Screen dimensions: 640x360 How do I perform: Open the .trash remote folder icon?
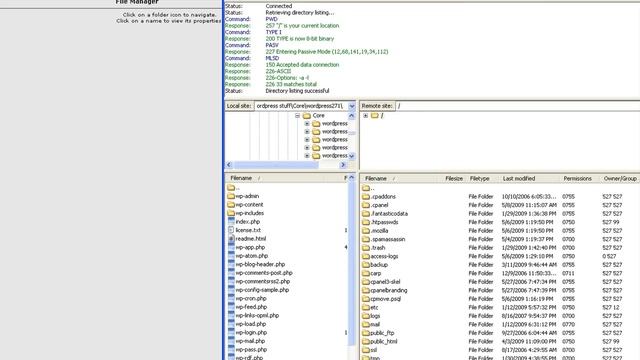point(366,248)
